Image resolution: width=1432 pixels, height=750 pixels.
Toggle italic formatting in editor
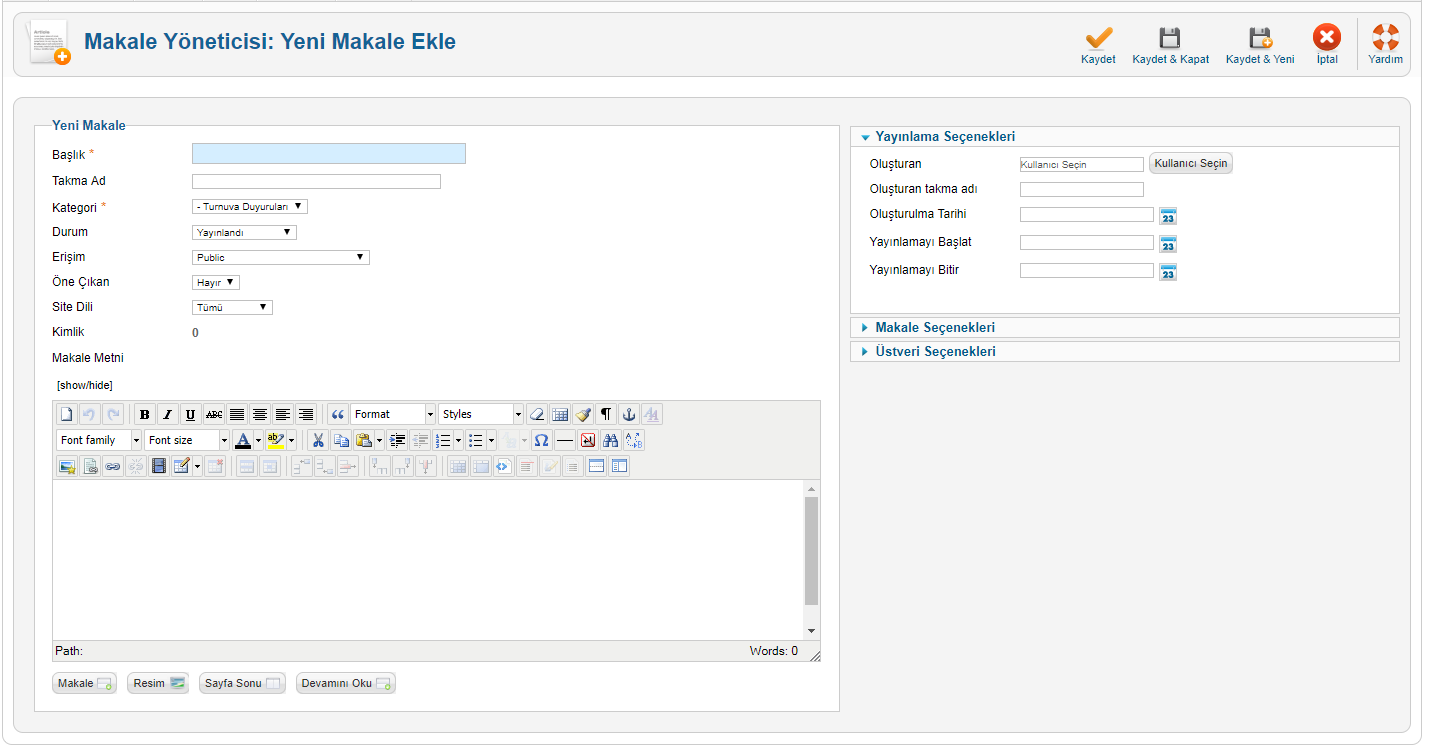[x=167, y=415]
